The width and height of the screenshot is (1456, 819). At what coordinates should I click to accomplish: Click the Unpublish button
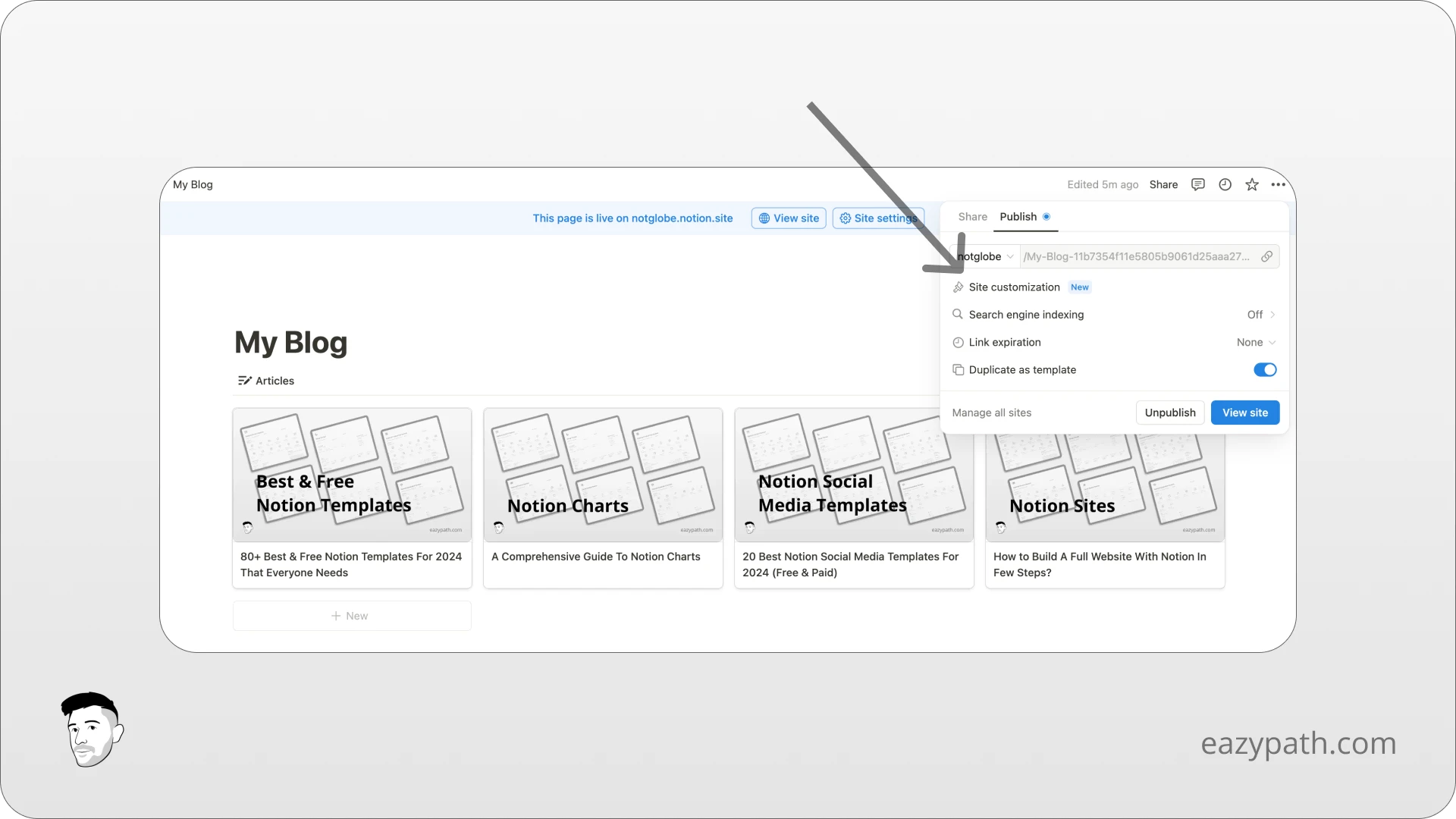click(1169, 413)
